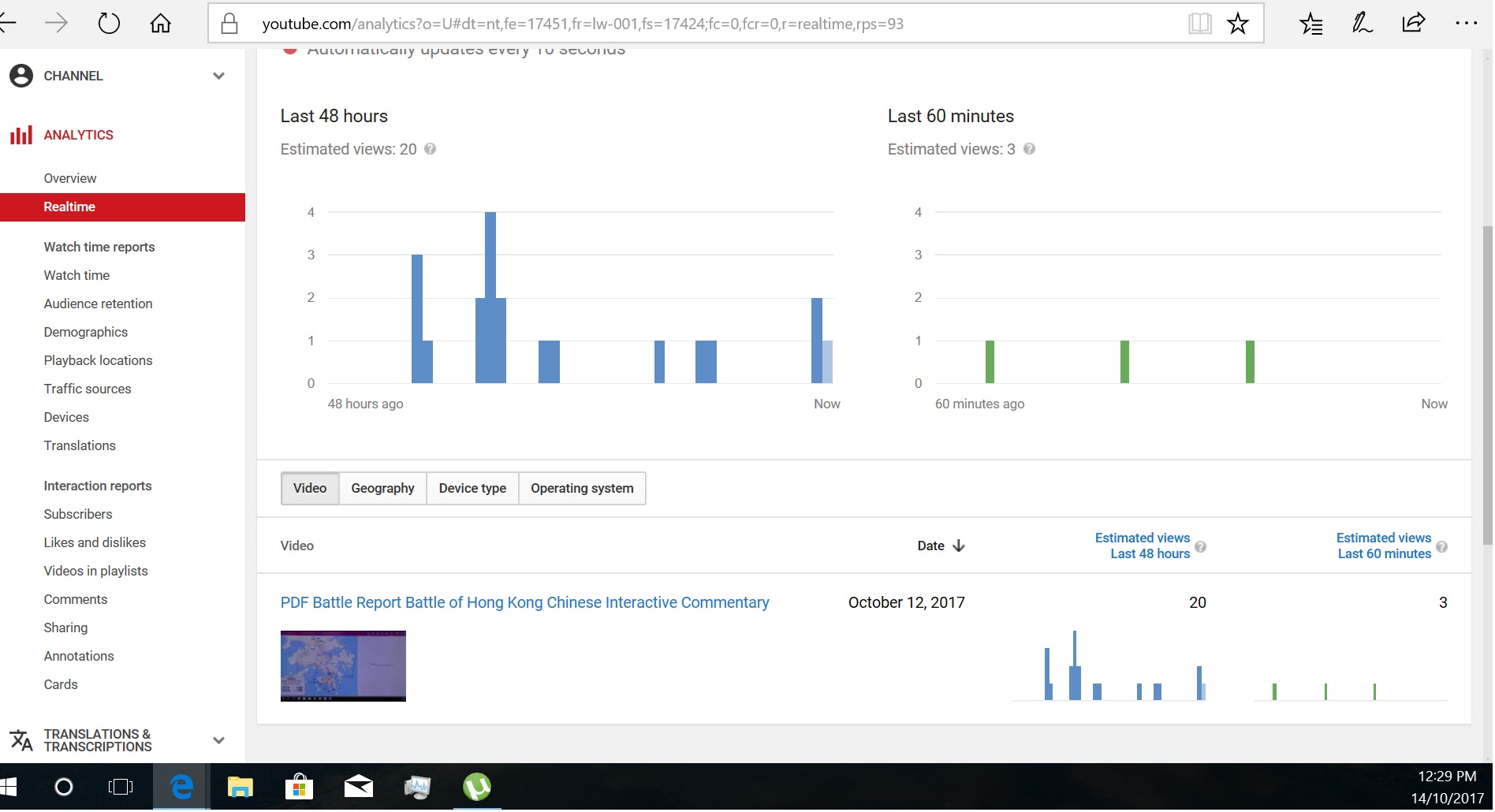This screenshot has height=812, width=1495.
Task: Click help icon in Last 60 minutes column
Action: (x=1442, y=546)
